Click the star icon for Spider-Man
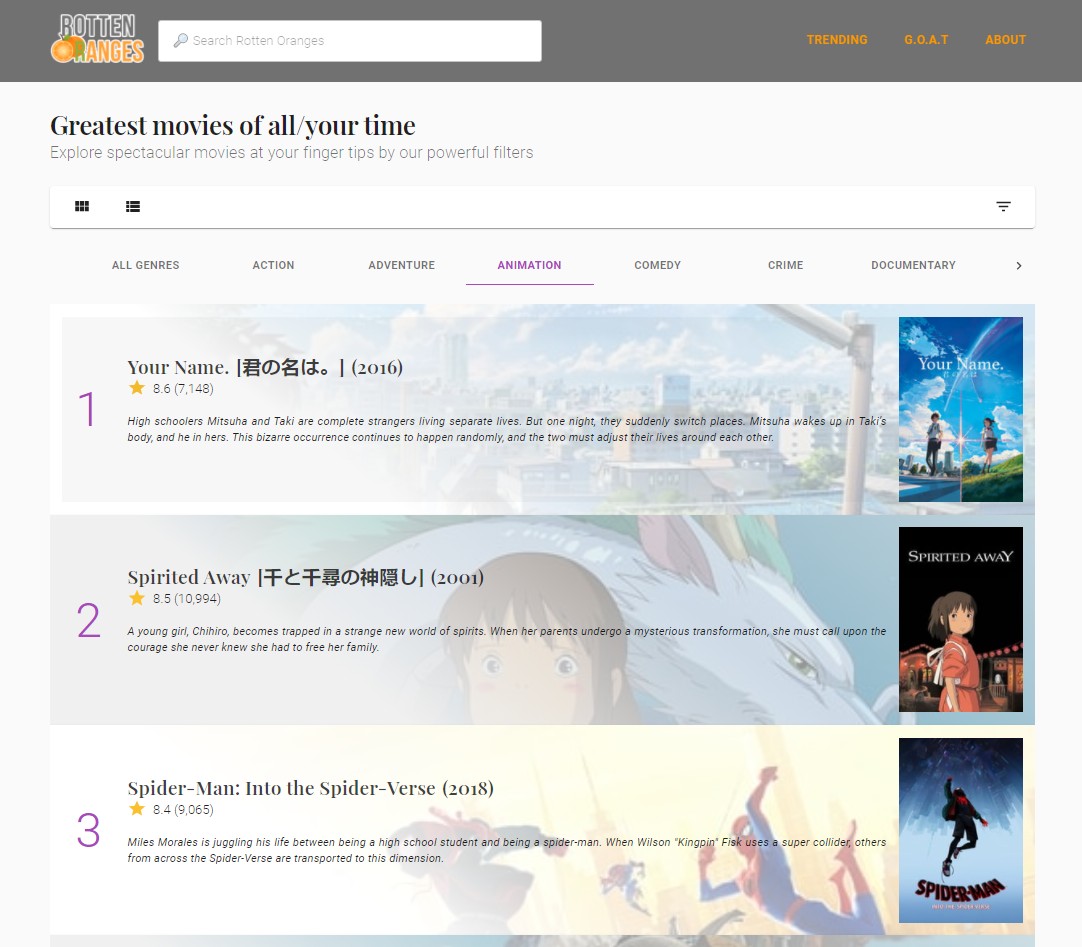Viewport: 1082px width, 947px height. pyautogui.click(x=137, y=809)
